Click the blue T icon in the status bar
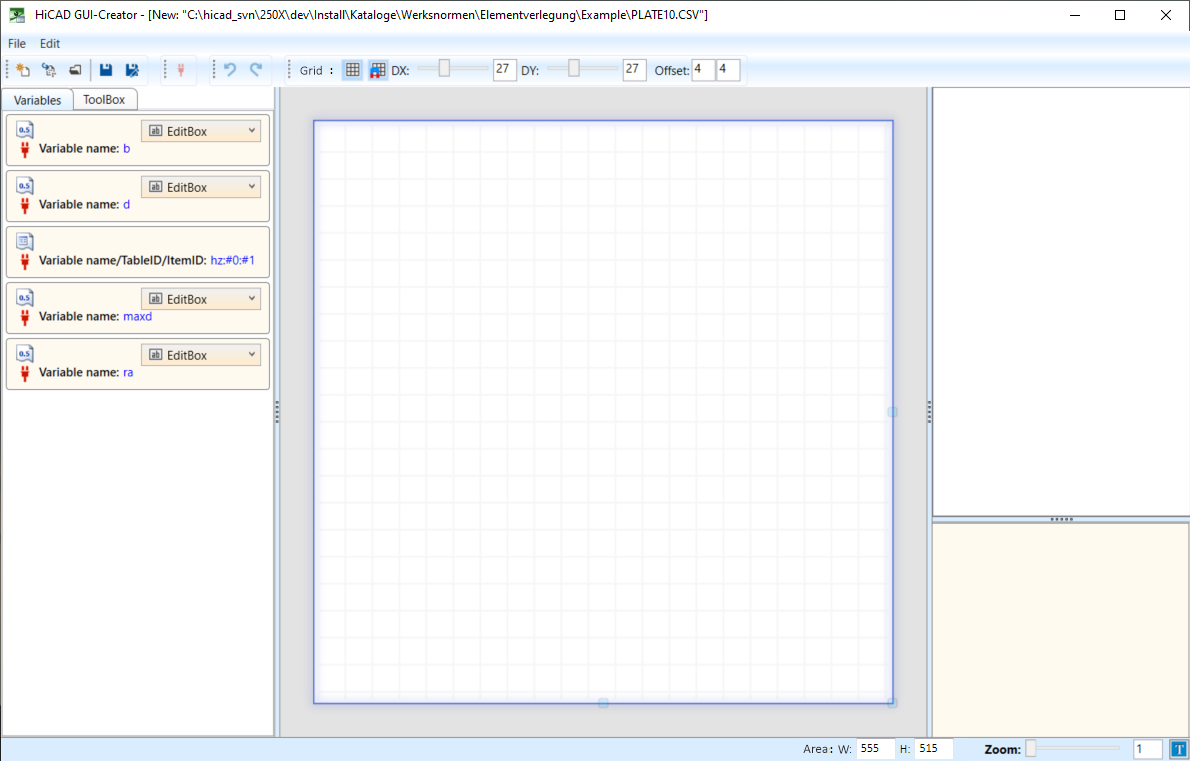1190x761 pixels. coord(1178,749)
